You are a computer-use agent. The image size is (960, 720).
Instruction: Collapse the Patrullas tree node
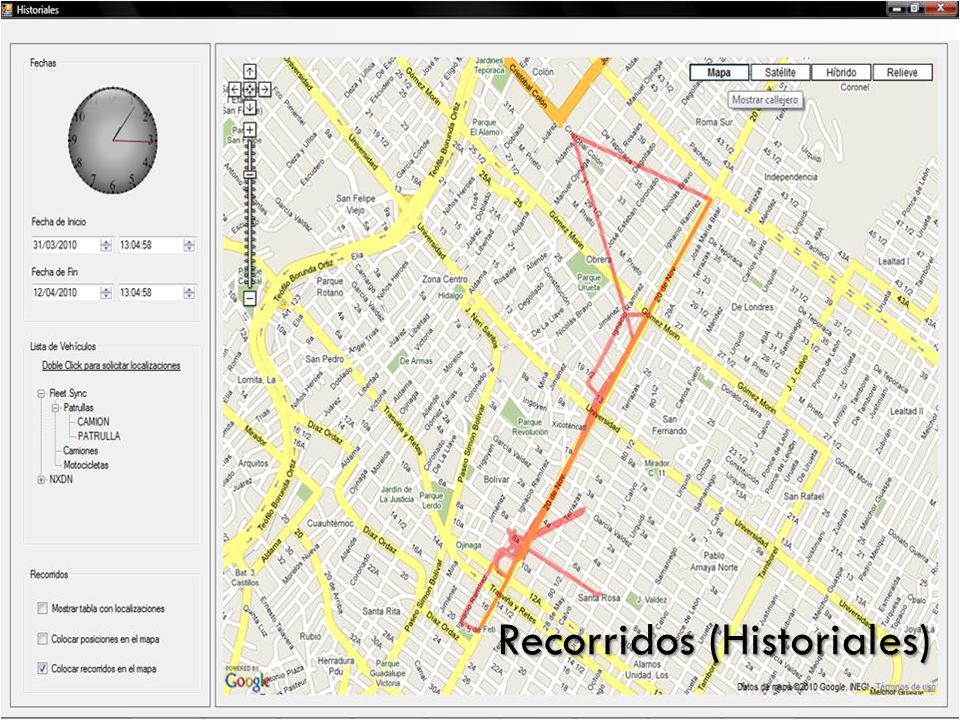(55, 407)
